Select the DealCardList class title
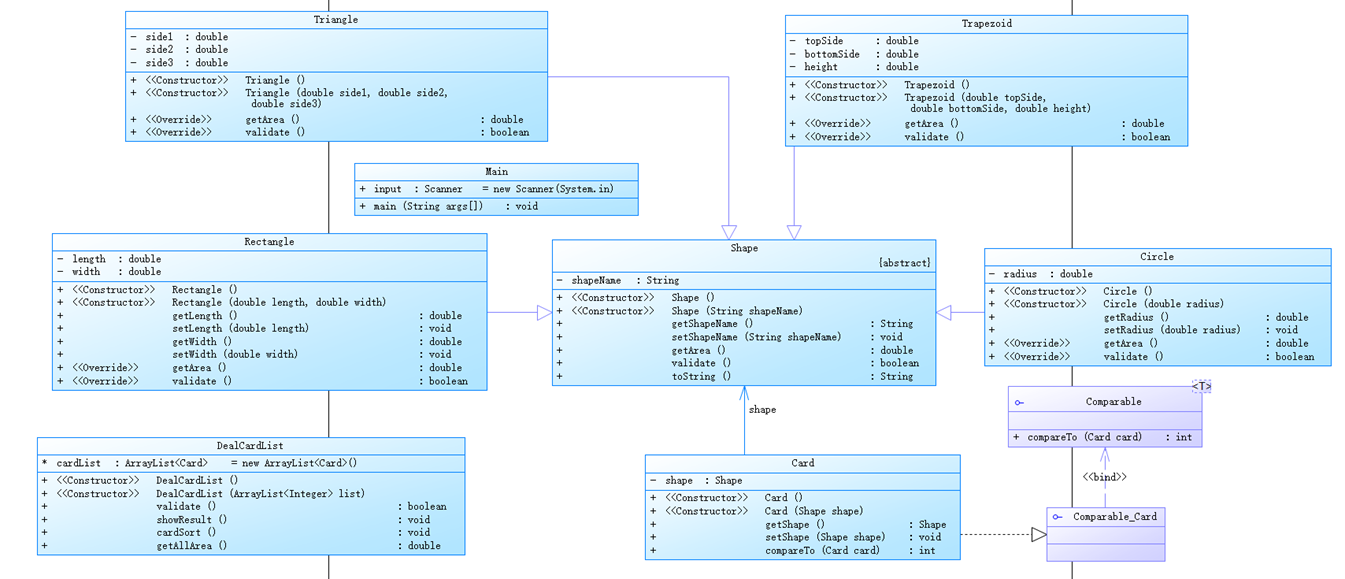 (x=250, y=446)
